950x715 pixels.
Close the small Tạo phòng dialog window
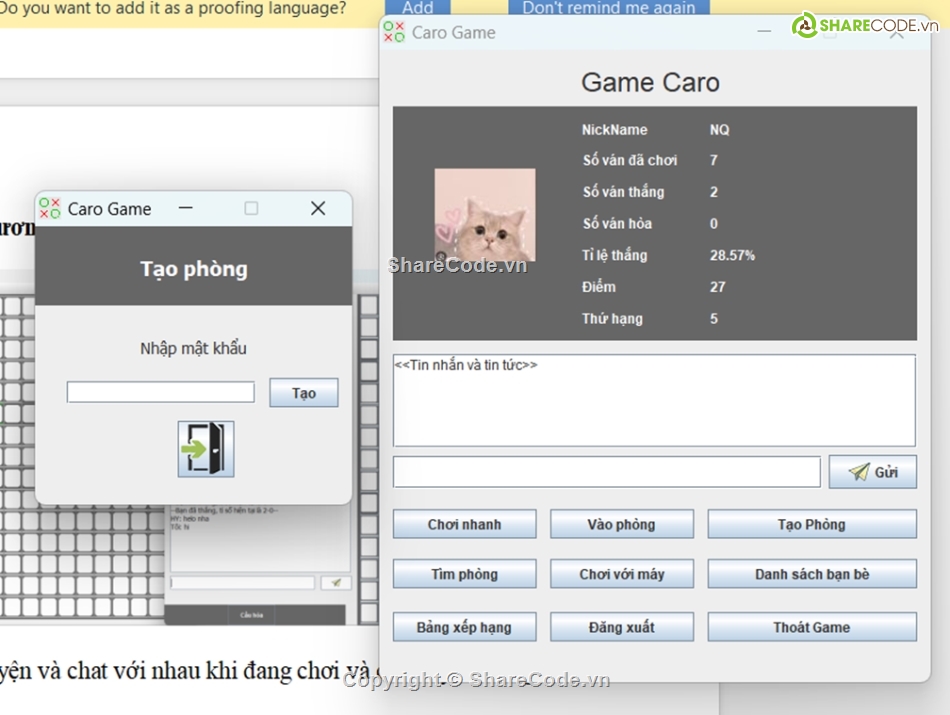(x=318, y=208)
